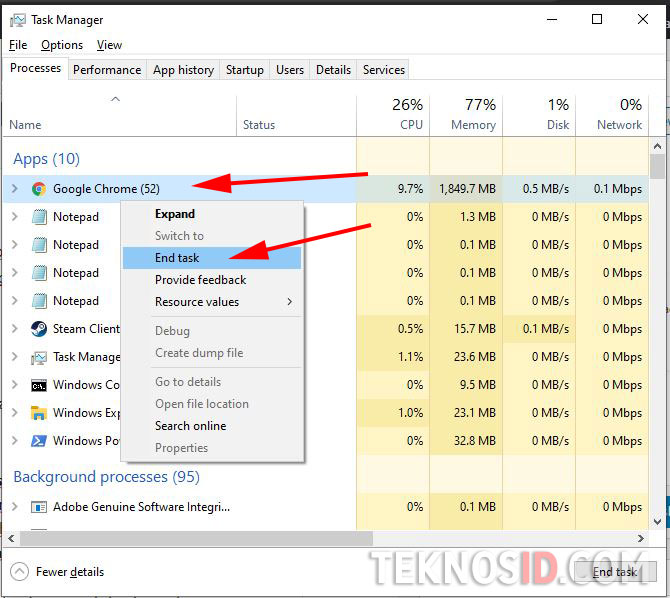
Task: Click the Windows Command Processor icon
Action: (39, 386)
